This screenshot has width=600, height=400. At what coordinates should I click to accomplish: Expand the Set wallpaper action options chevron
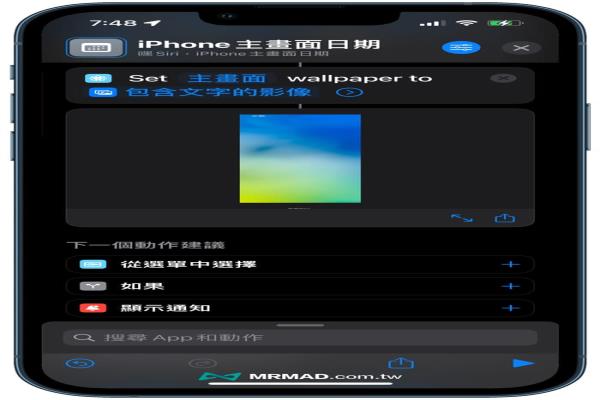click(x=349, y=92)
